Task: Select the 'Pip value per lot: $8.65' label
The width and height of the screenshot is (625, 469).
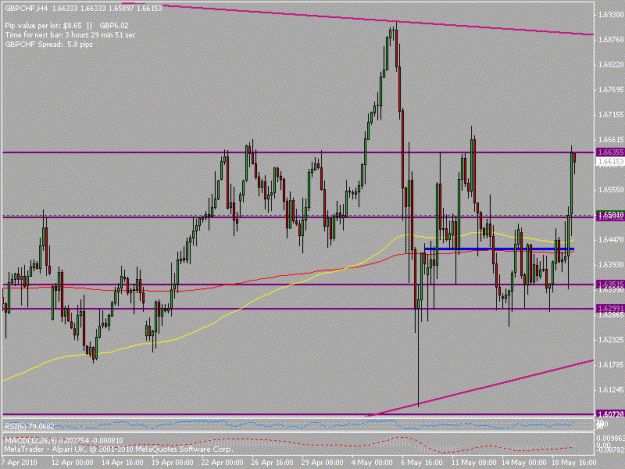Action: coord(43,26)
